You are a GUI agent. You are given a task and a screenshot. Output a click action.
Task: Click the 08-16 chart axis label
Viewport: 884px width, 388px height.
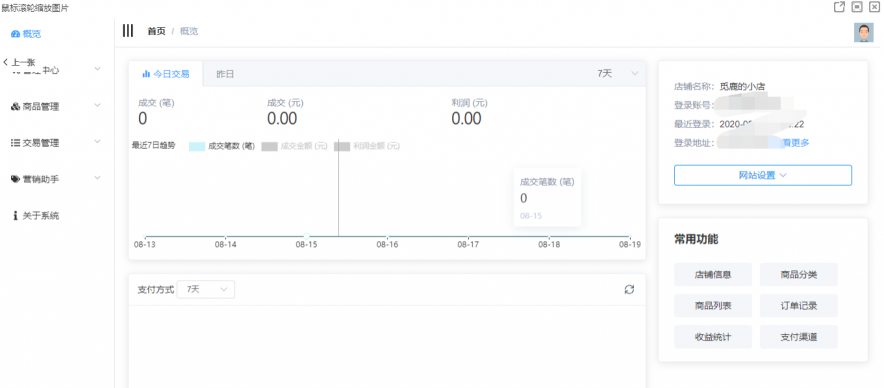(x=387, y=245)
